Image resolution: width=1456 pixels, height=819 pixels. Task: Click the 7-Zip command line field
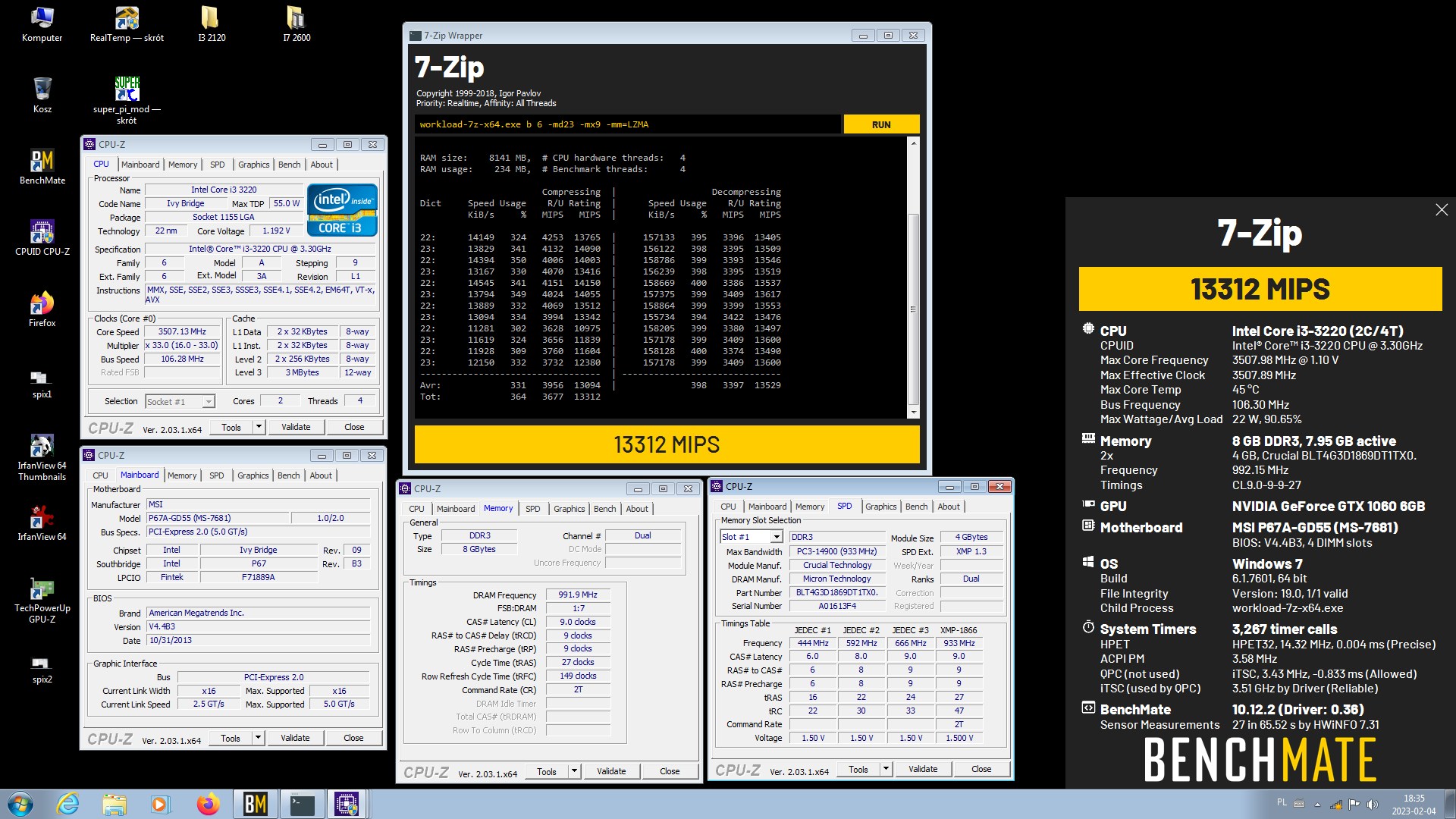coord(627,124)
